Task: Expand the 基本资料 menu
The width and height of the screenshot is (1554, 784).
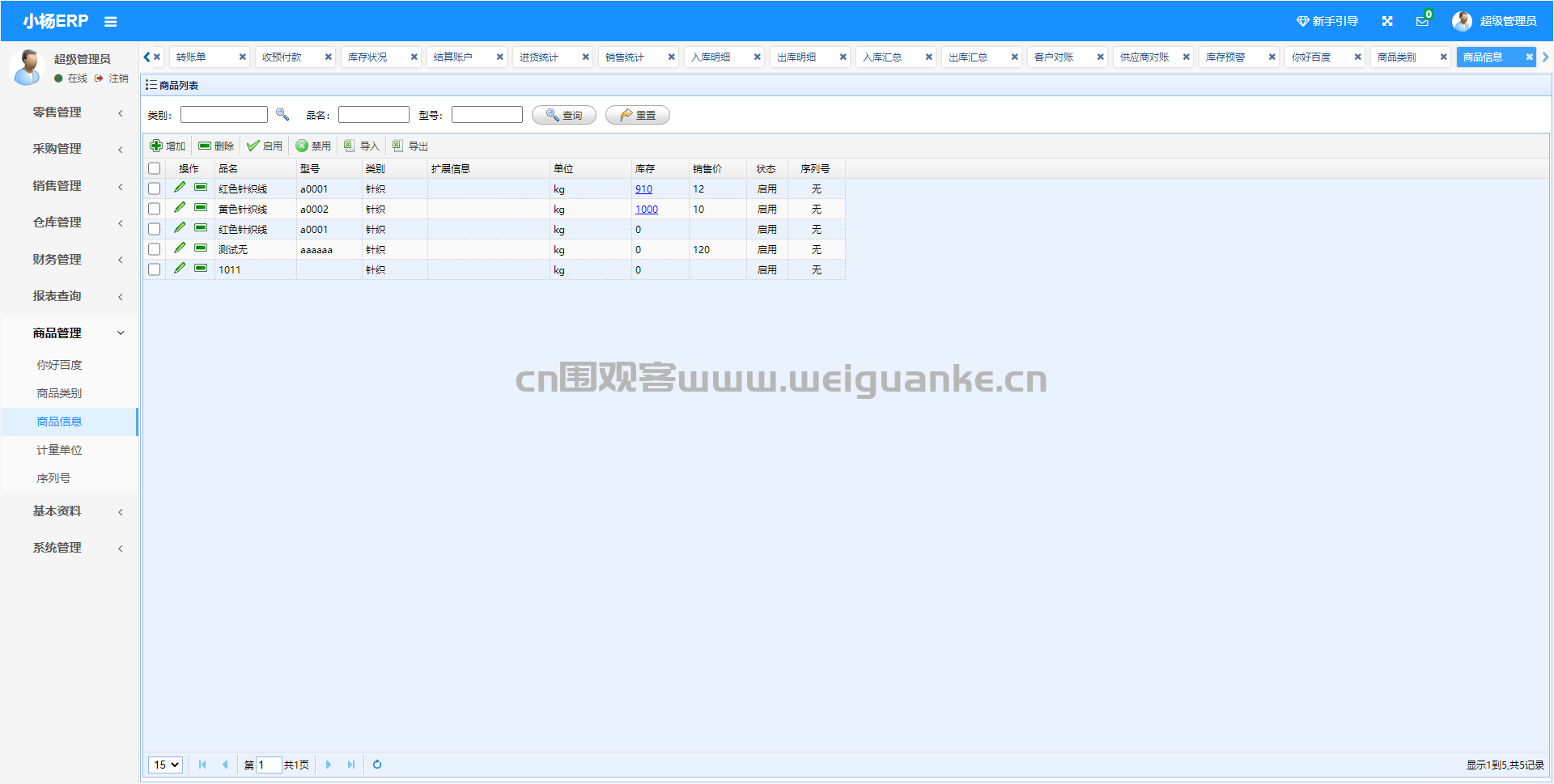Action: (70, 511)
